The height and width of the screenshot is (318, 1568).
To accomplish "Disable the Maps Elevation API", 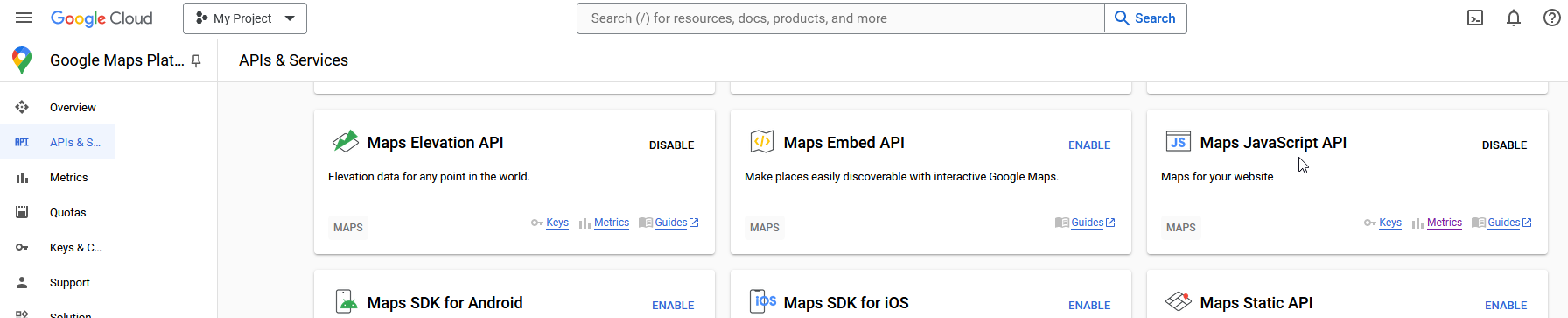I will tap(671, 145).
